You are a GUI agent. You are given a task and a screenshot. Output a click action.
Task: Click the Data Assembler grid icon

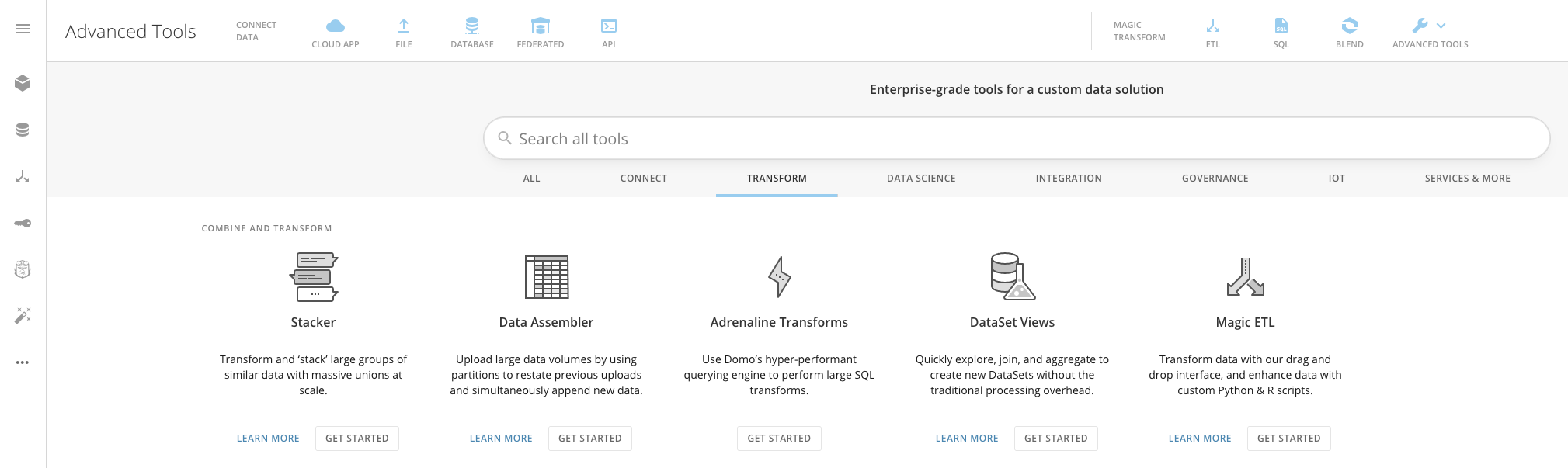pyautogui.click(x=547, y=276)
